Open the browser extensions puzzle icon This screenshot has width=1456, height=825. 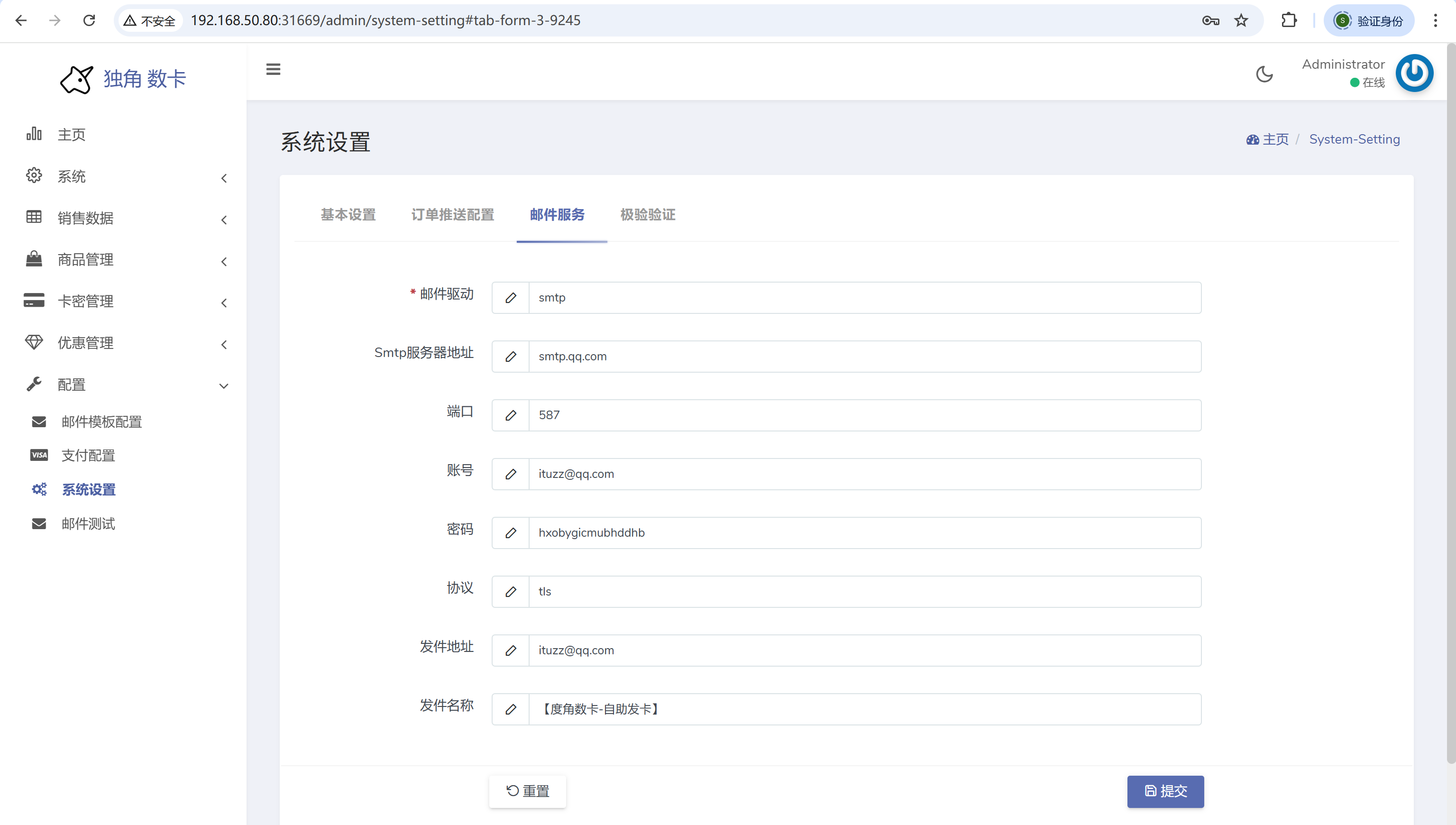1289,20
